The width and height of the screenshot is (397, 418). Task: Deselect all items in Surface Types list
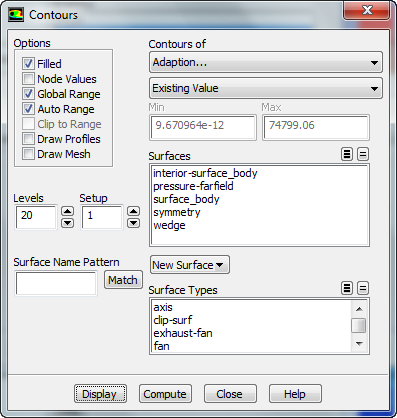tap(363, 288)
